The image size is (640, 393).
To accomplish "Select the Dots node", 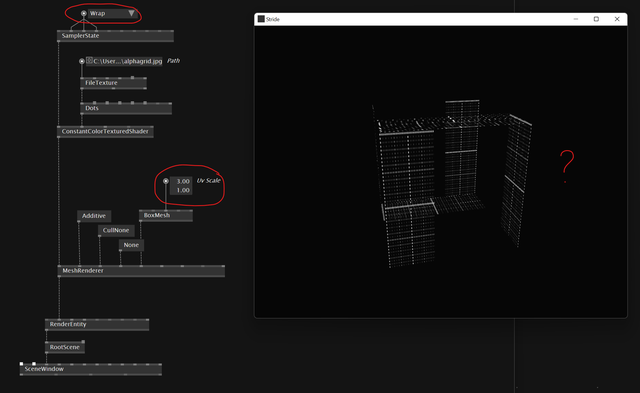I will point(126,108).
